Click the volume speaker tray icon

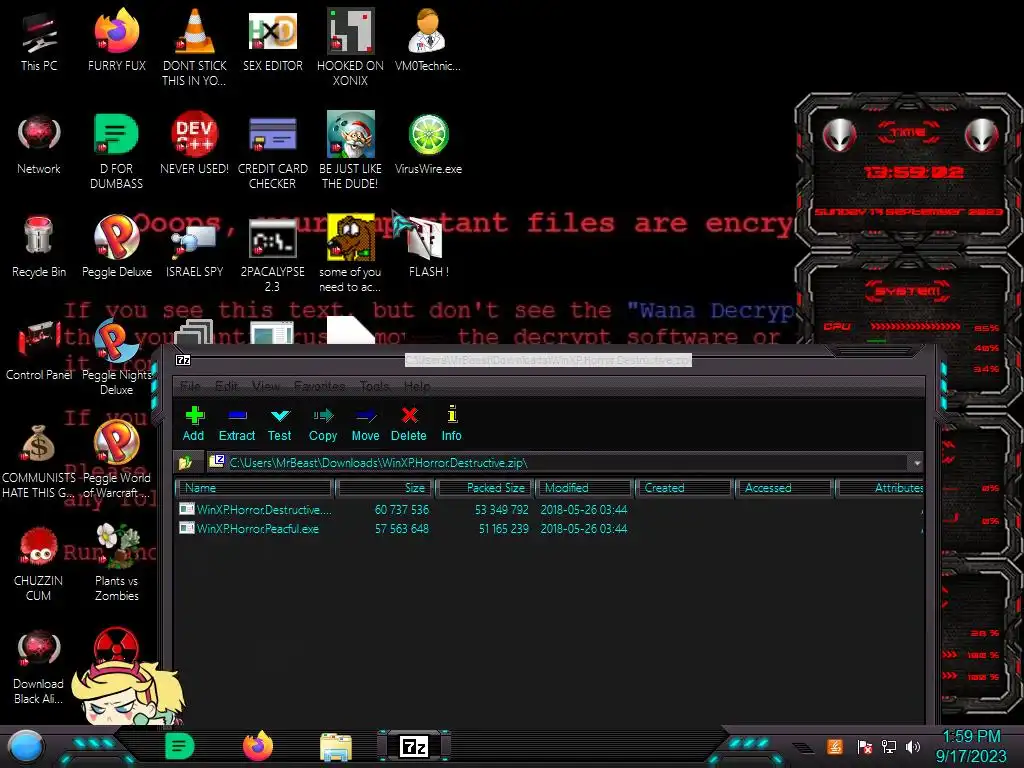click(913, 746)
